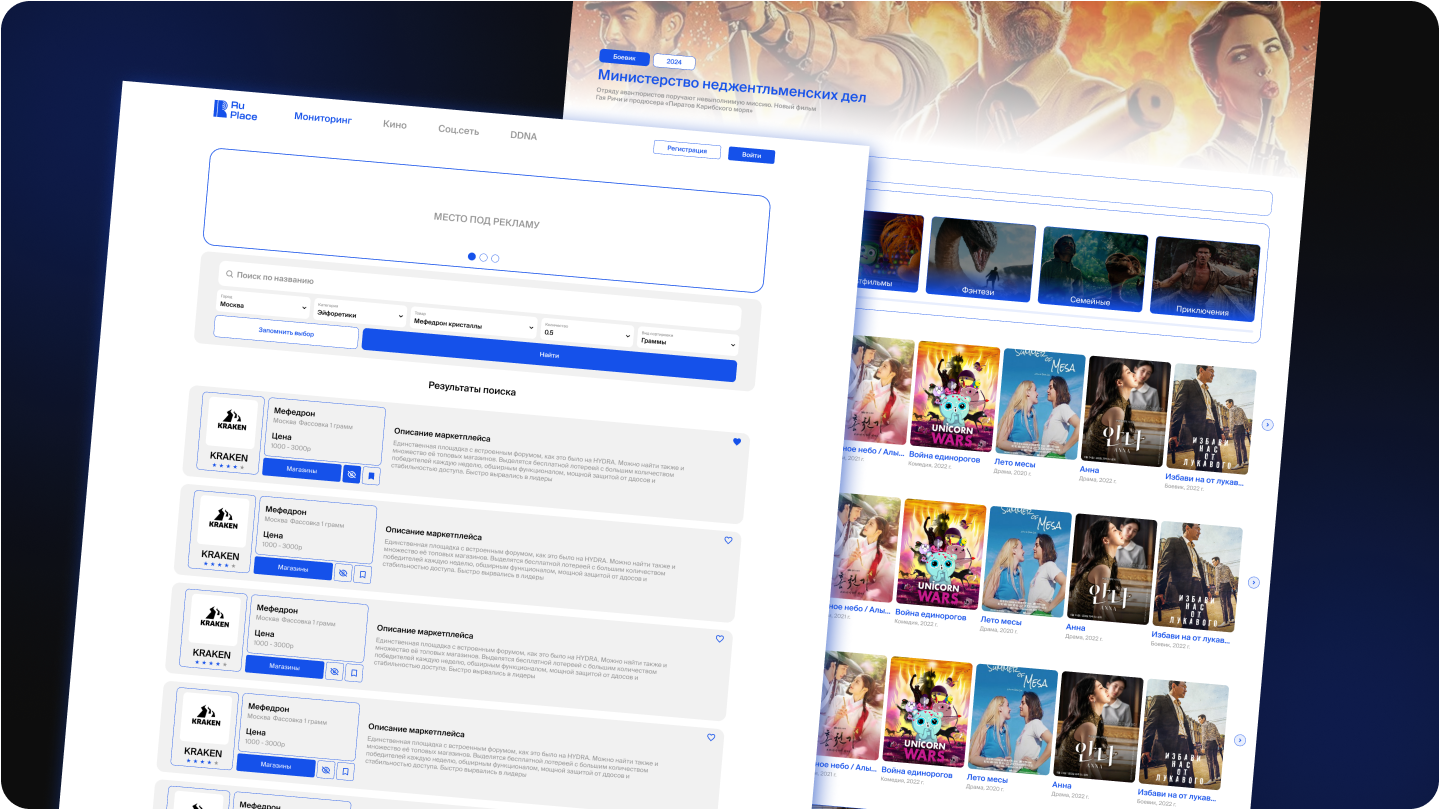
Task: Click the bookmark icon on the third result card
Action: point(354,673)
